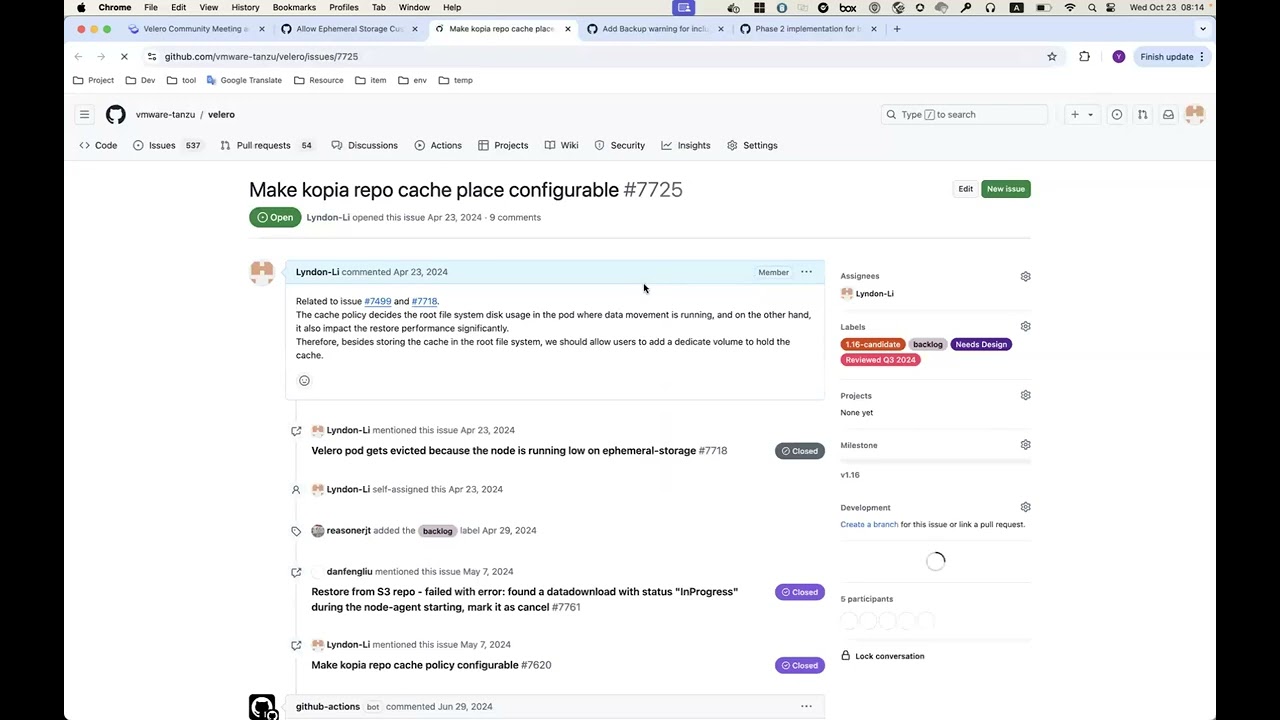Open linked issue #7499
Screen dimensions: 1280x720
point(378,301)
